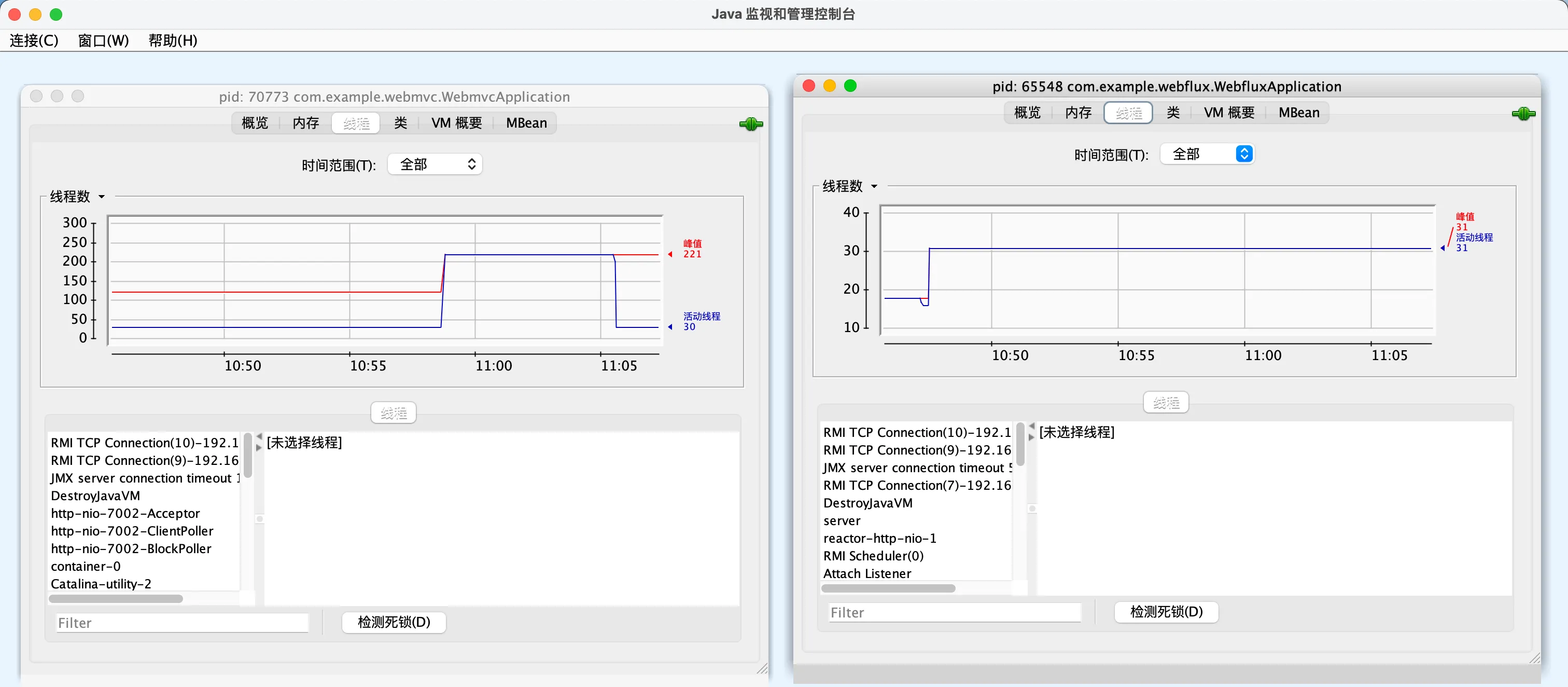Screen dimensions: 1568x687
Task: Click the green connection status icon in webmvc window
Action: [x=751, y=124]
